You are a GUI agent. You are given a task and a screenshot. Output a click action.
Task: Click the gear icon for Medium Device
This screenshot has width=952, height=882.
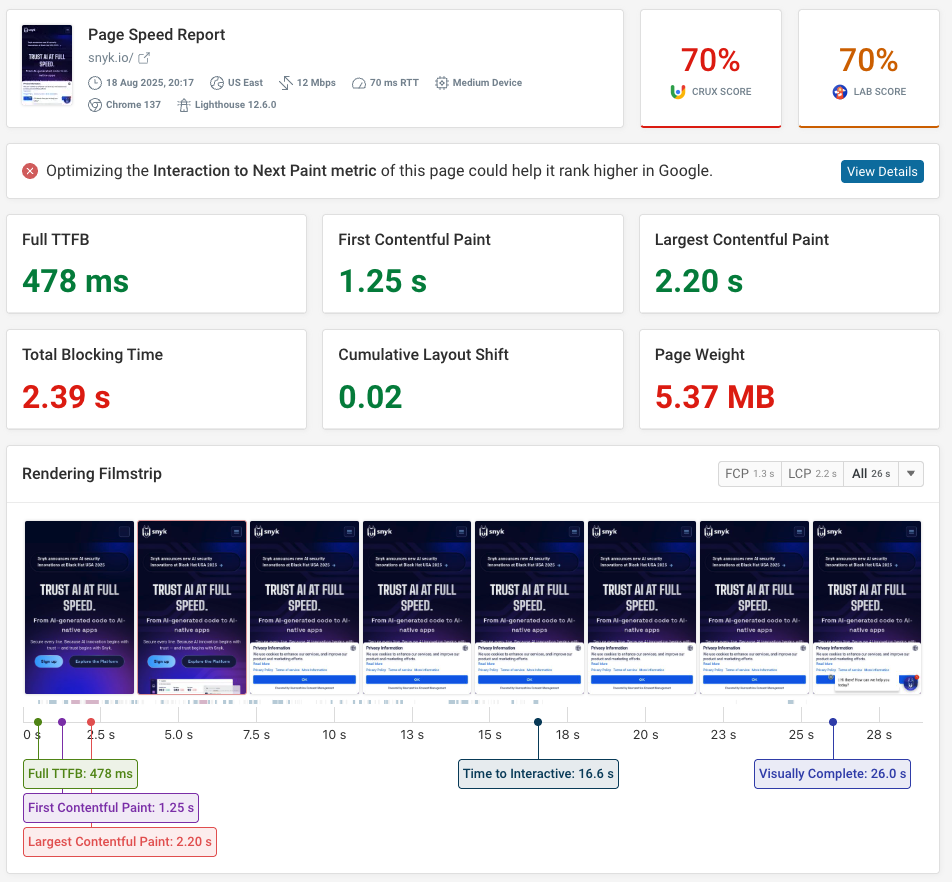coord(441,83)
